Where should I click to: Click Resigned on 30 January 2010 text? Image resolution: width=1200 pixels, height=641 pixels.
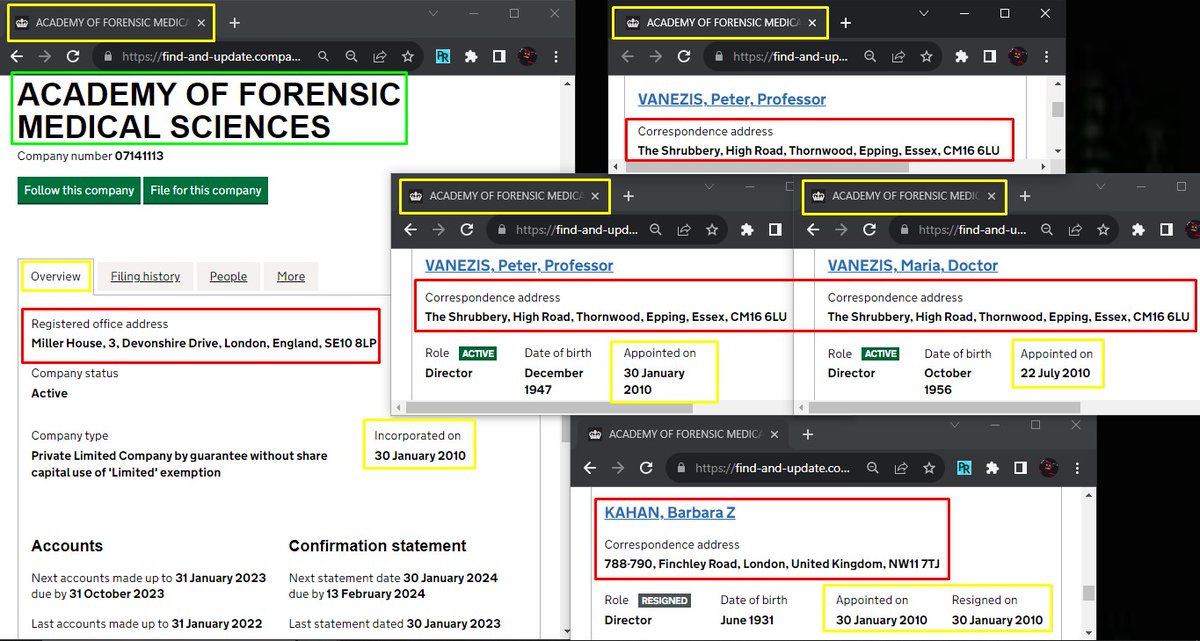click(997, 610)
